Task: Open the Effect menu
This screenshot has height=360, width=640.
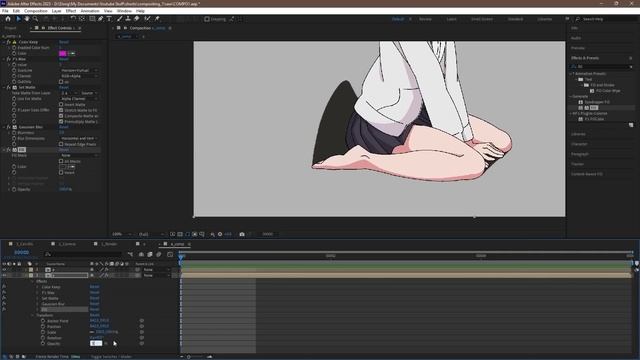Action: (x=71, y=11)
